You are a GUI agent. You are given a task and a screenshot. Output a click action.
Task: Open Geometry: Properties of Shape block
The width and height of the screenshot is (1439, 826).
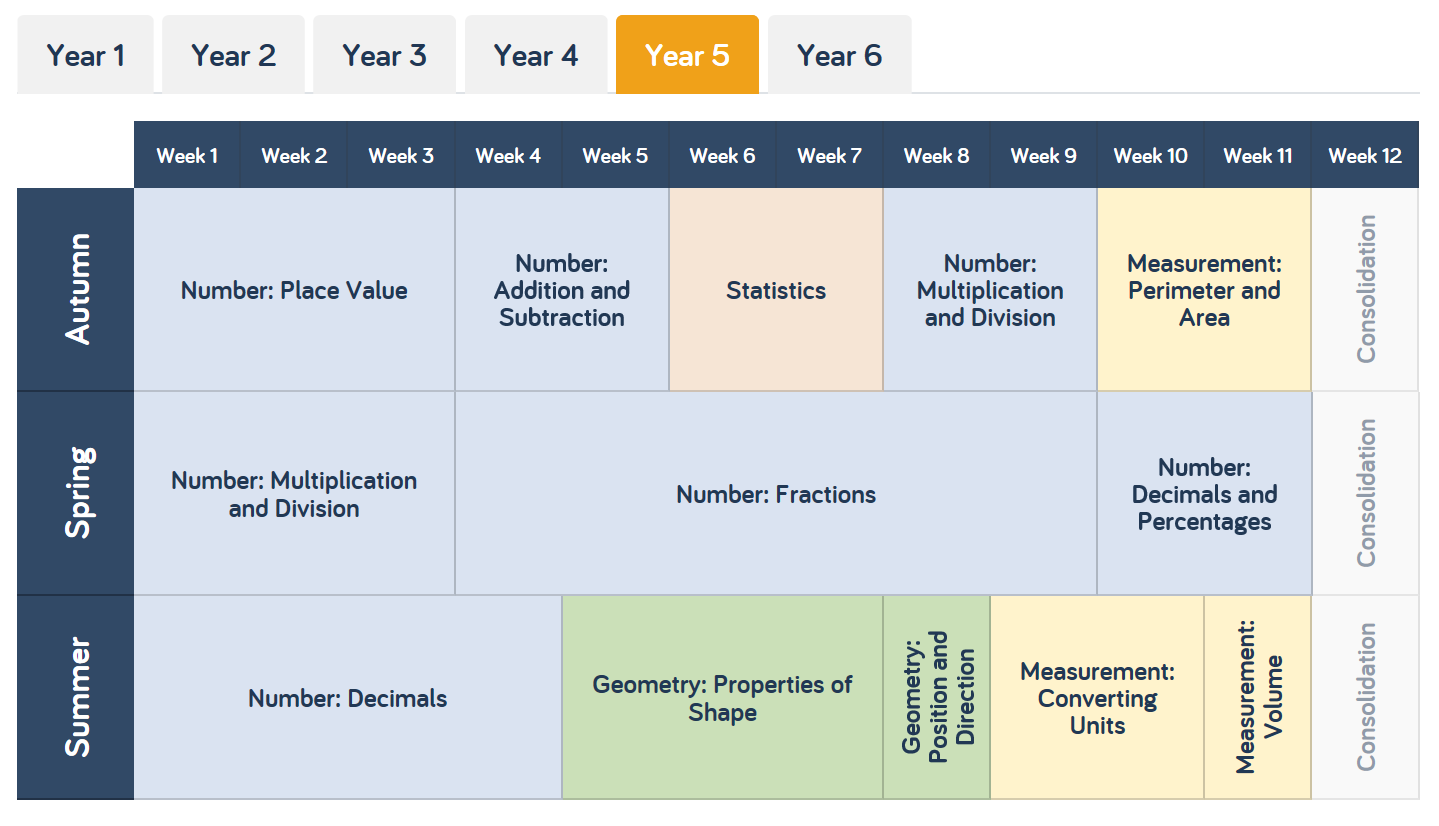tap(722, 697)
